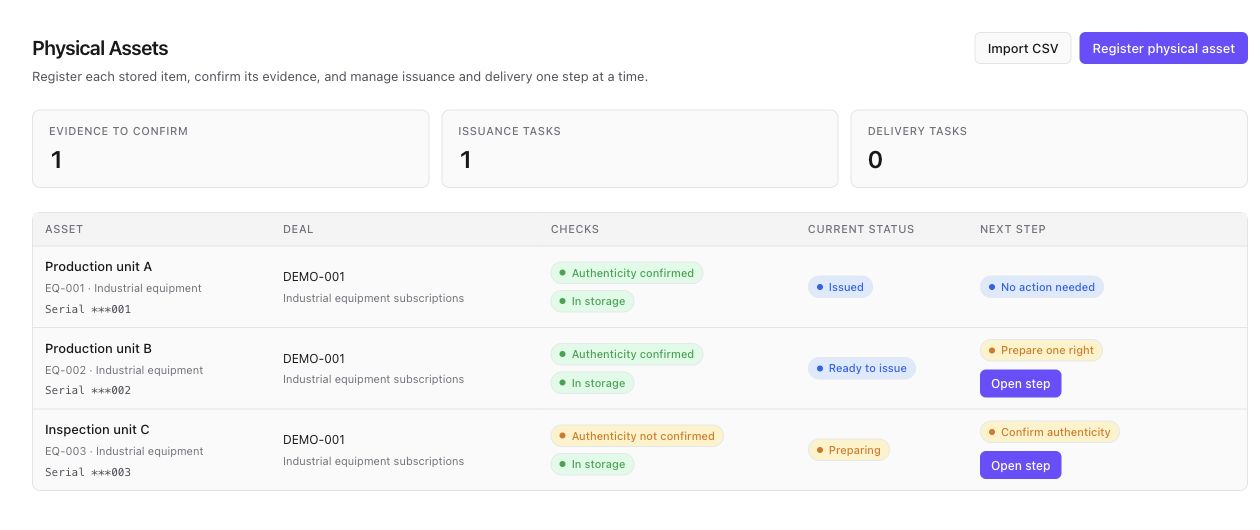Select Production unit B asset name
Screen dimensions: 1260x530
pos(98,349)
